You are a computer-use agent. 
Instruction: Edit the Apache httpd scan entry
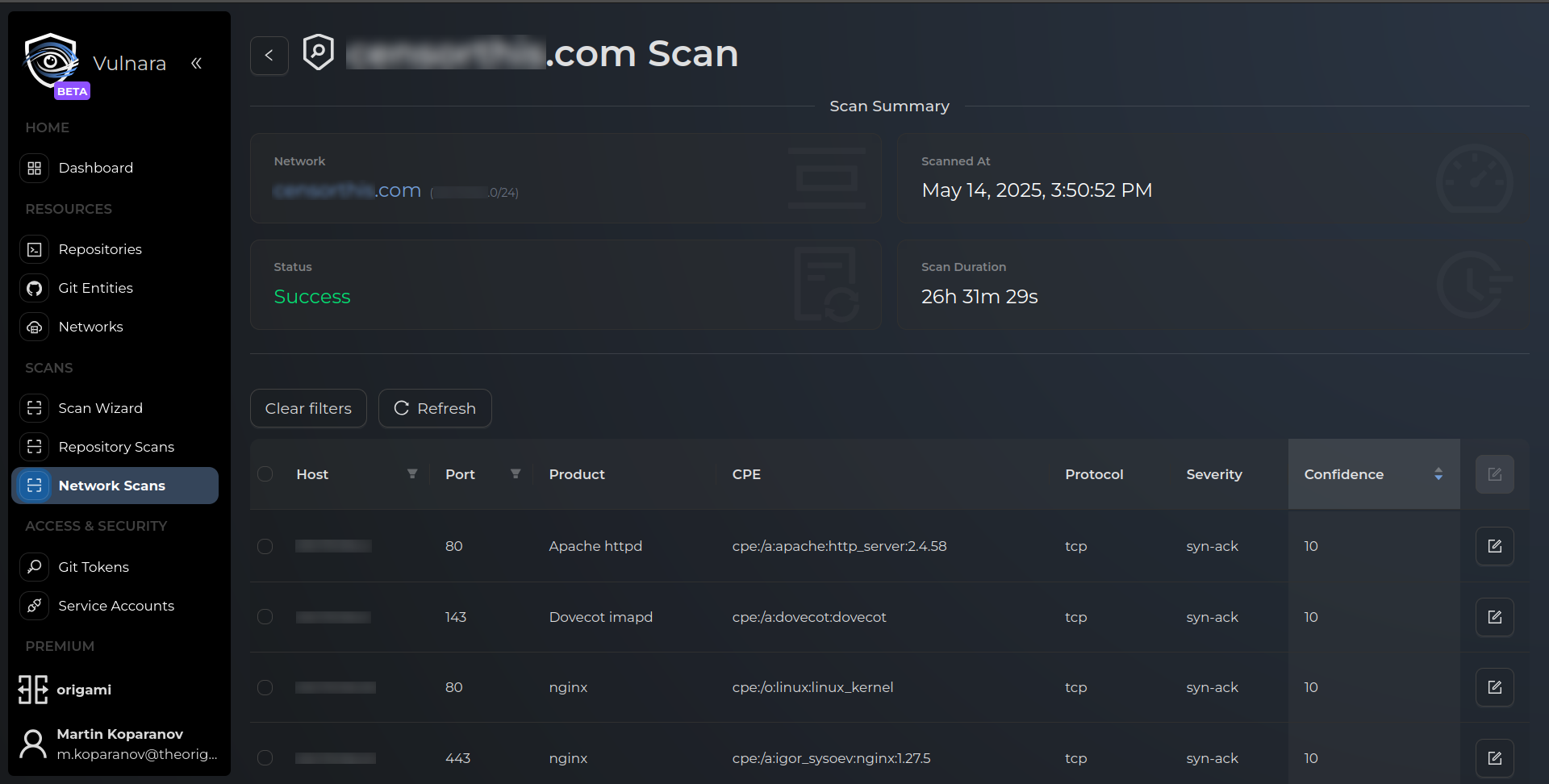pyautogui.click(x=1495, y=546)
